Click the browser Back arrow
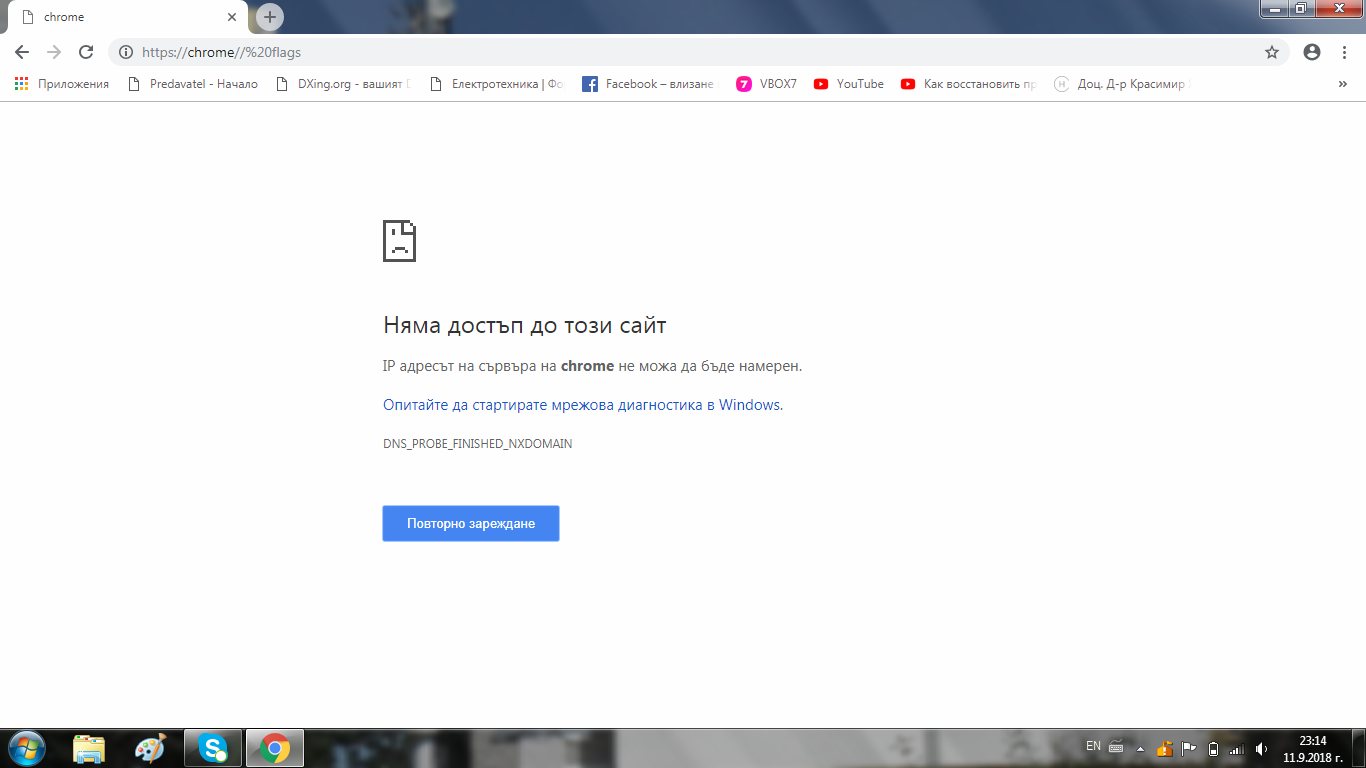Screen dimensions: 1366x768 (x=22, y=52)
